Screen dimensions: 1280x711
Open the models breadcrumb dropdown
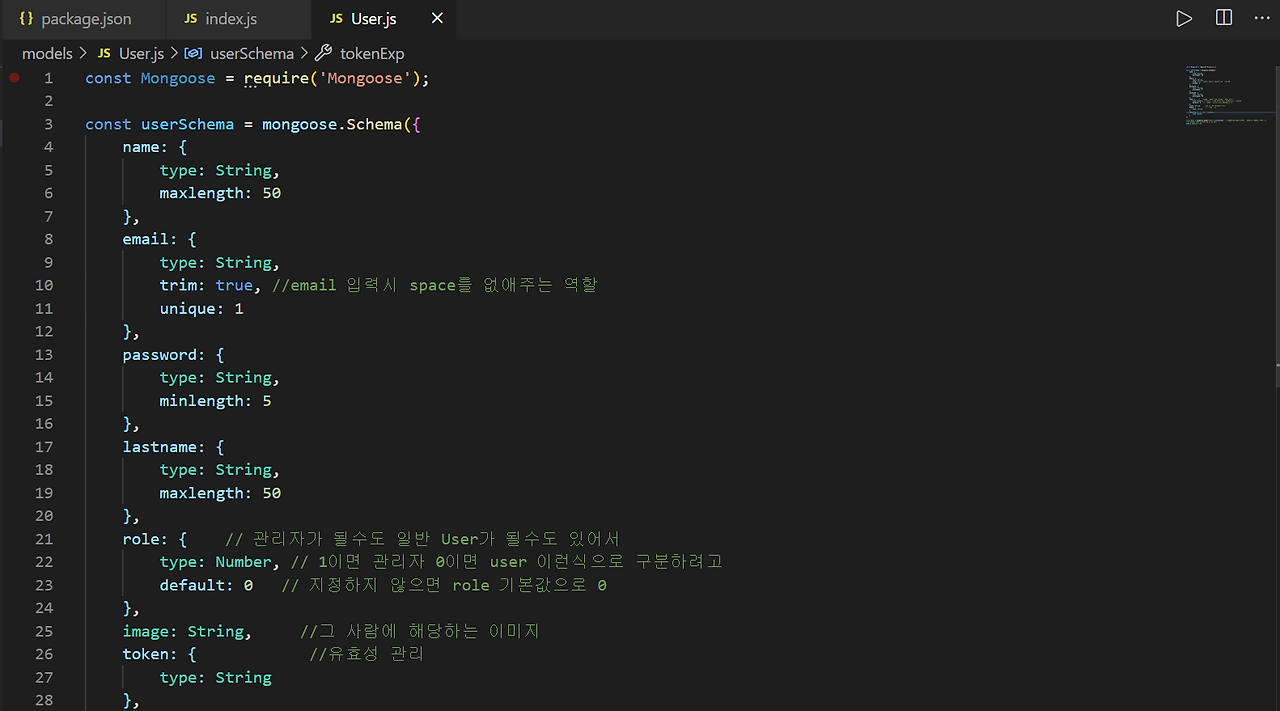coord(47,53)
